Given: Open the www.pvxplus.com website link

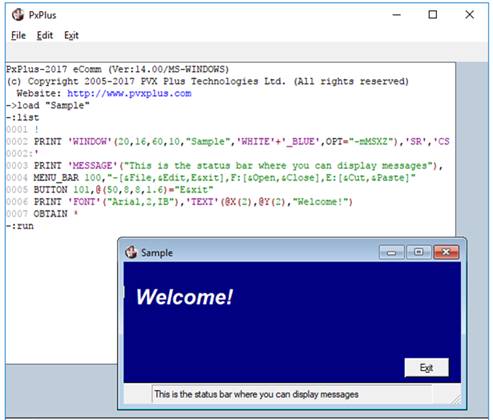Looking at the screenshot, I should point(129,93).
